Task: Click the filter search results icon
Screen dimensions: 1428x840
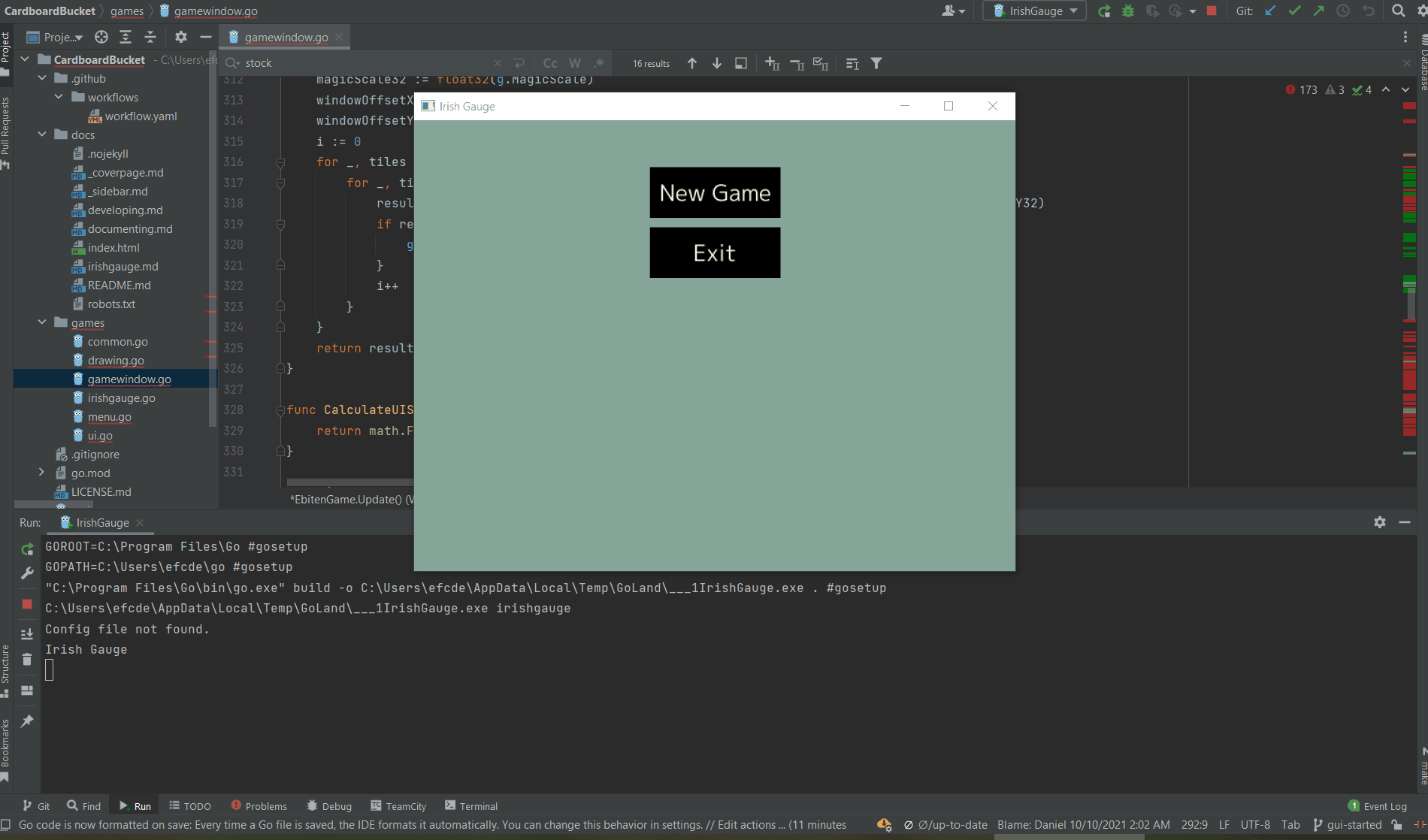Action: pos(876,64)
